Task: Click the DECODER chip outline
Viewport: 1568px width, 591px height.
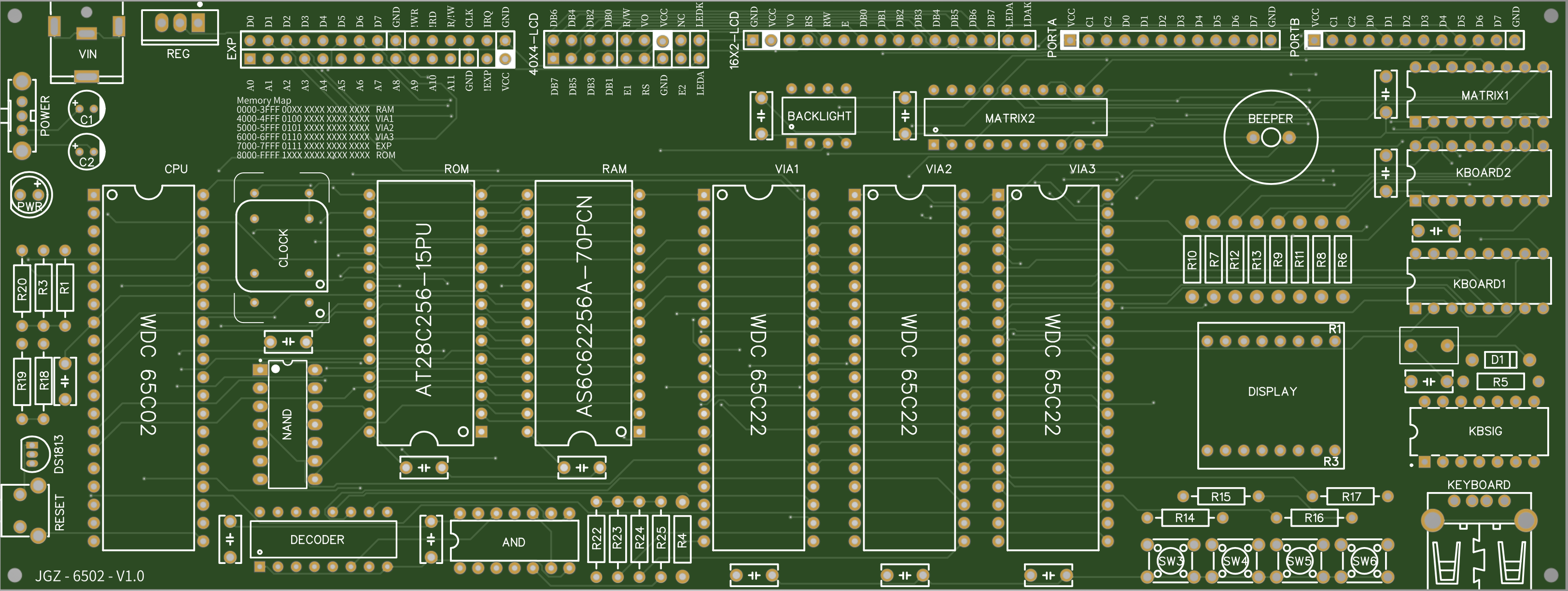Action: [322, 539]
